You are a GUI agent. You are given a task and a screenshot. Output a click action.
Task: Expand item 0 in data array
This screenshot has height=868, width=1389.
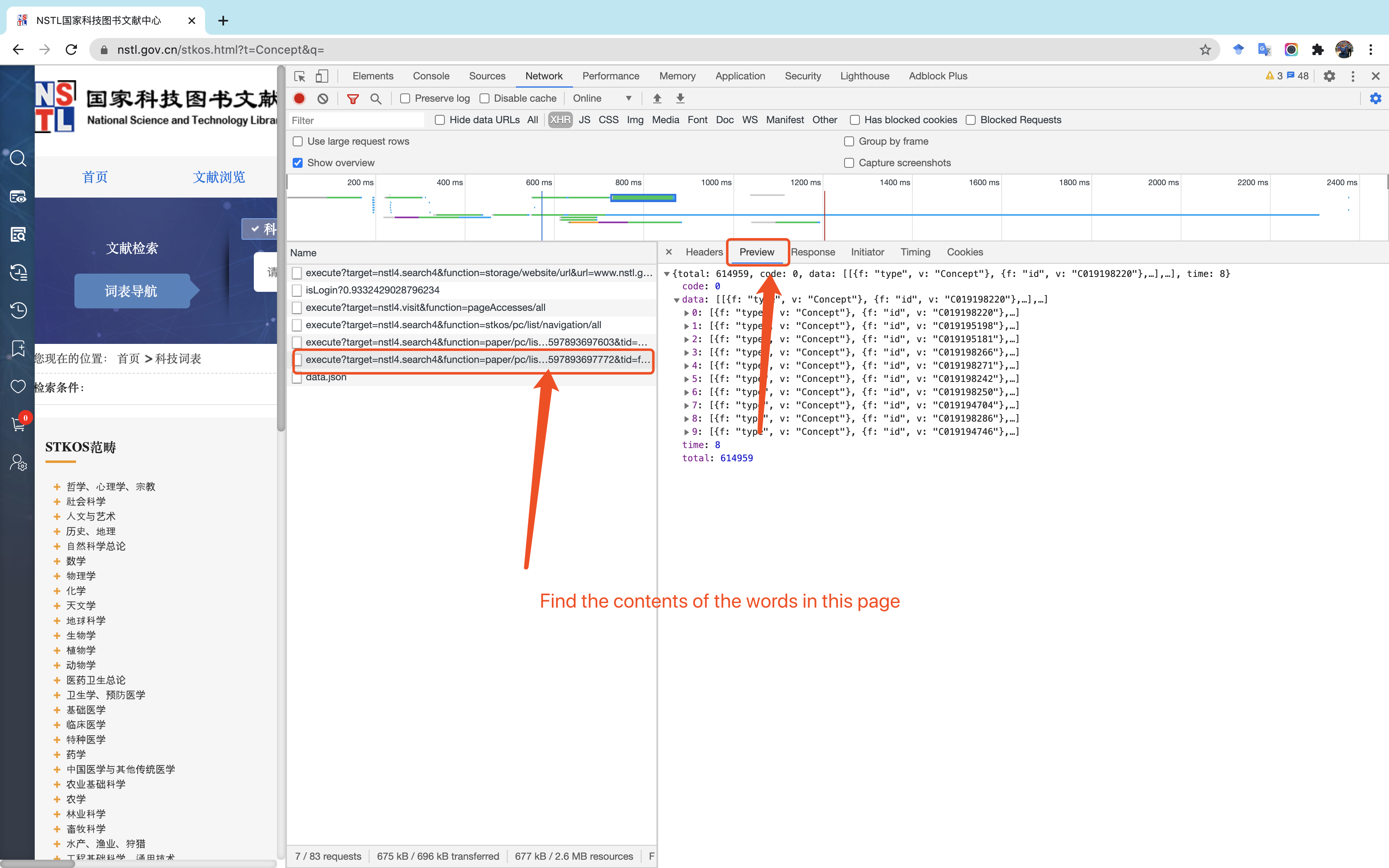click(687, 313)
